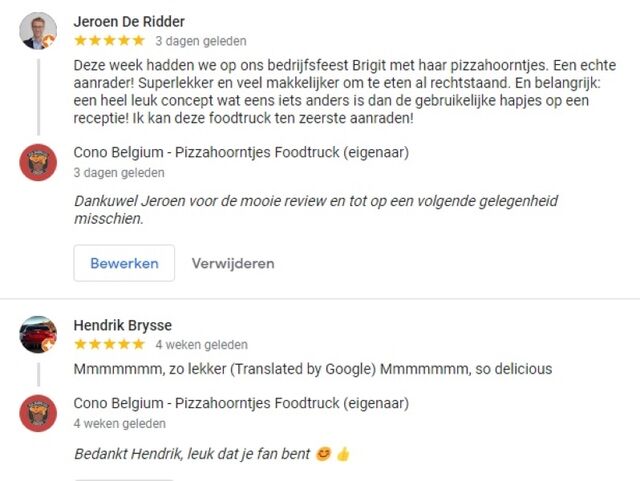Open reviewer name Jeroen De Ridder

click(129, 22)
